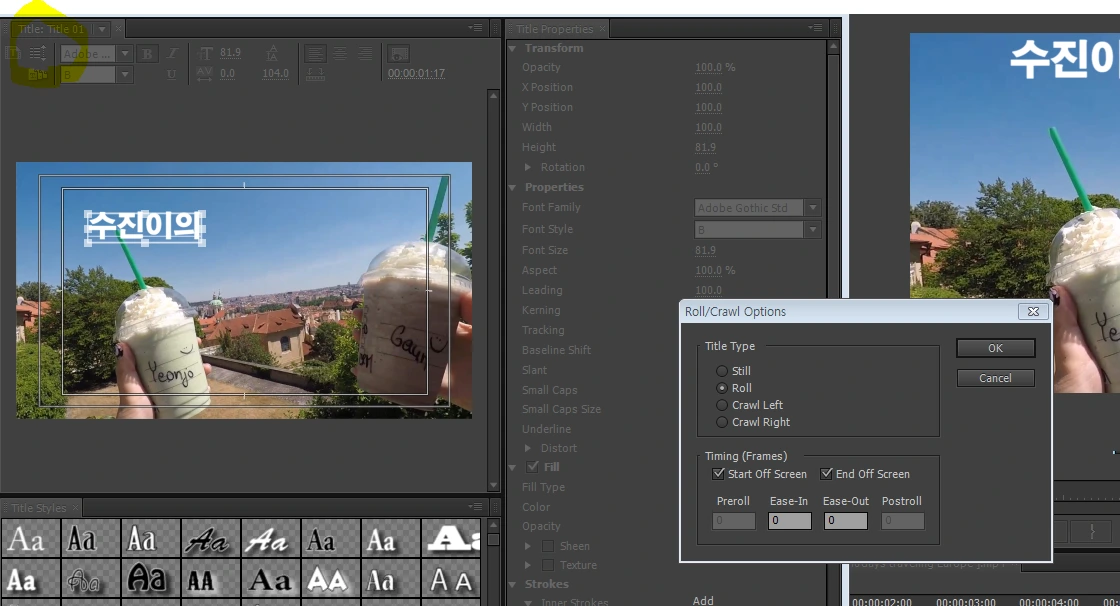Select the Title Styles tab
The height and width of the screenshot is (606, 1120).
tap(39, 508)
